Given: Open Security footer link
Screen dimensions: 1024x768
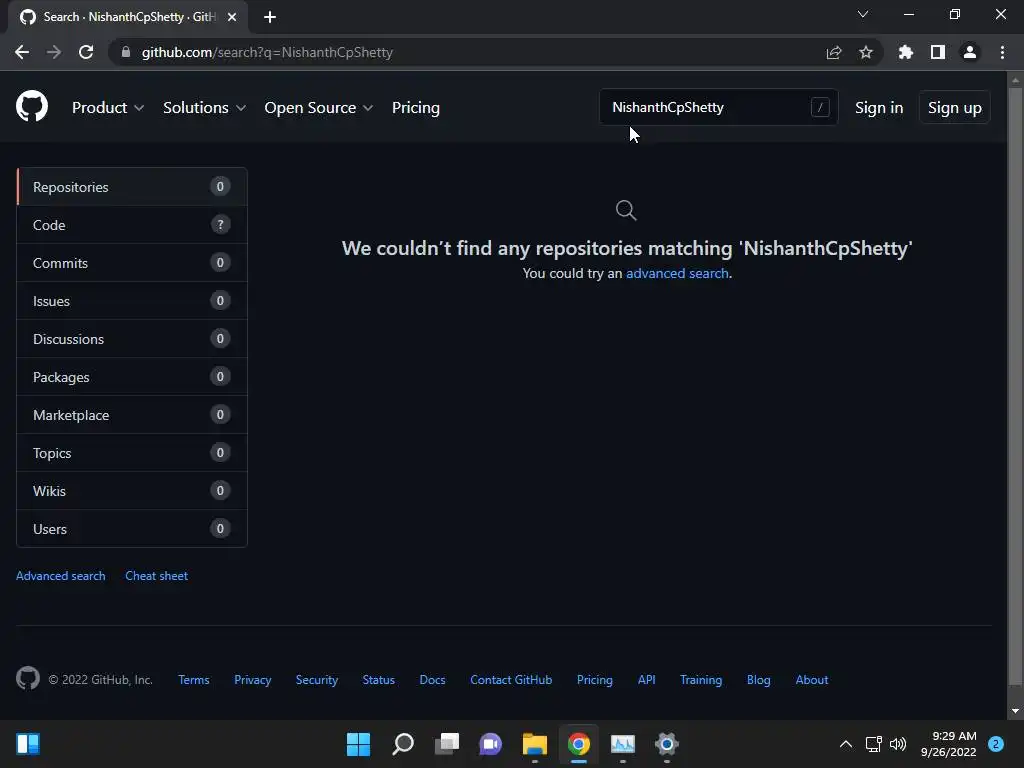Looking at the screenshot, I should pyautogui.click(x=317, y=680).
